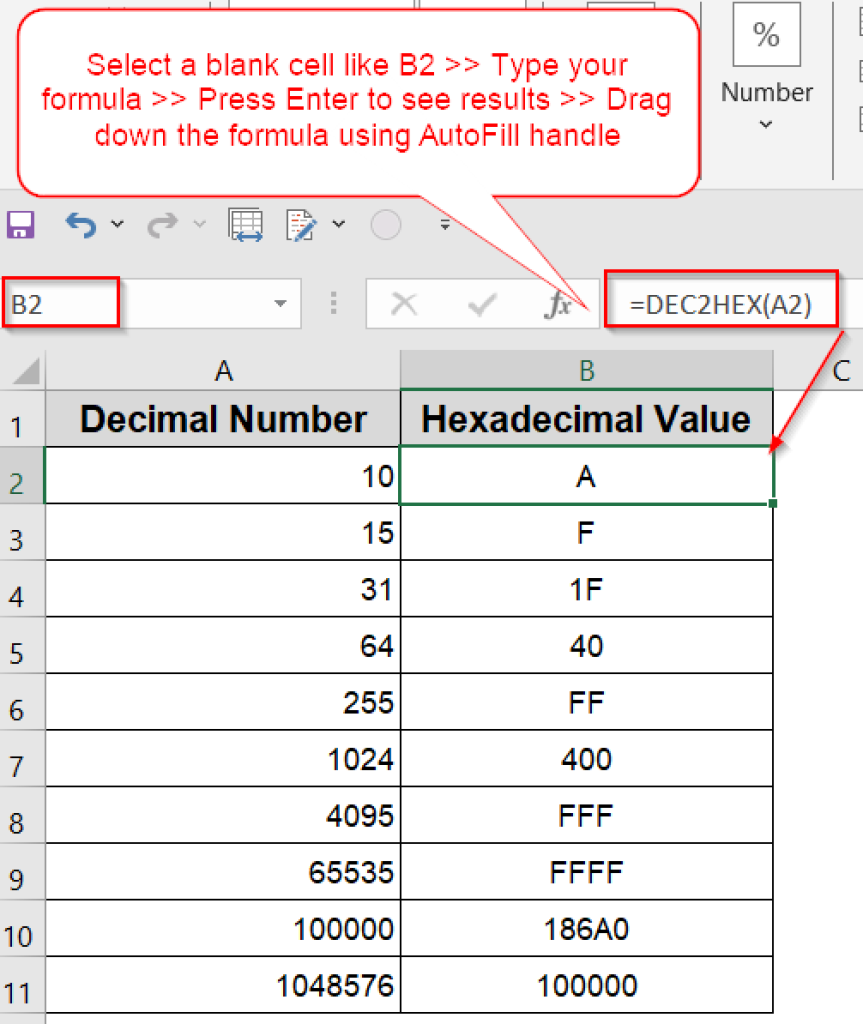Undo the last action
Image resolution: width=863 pixels, height=1024 pixels.
(80, 224)
